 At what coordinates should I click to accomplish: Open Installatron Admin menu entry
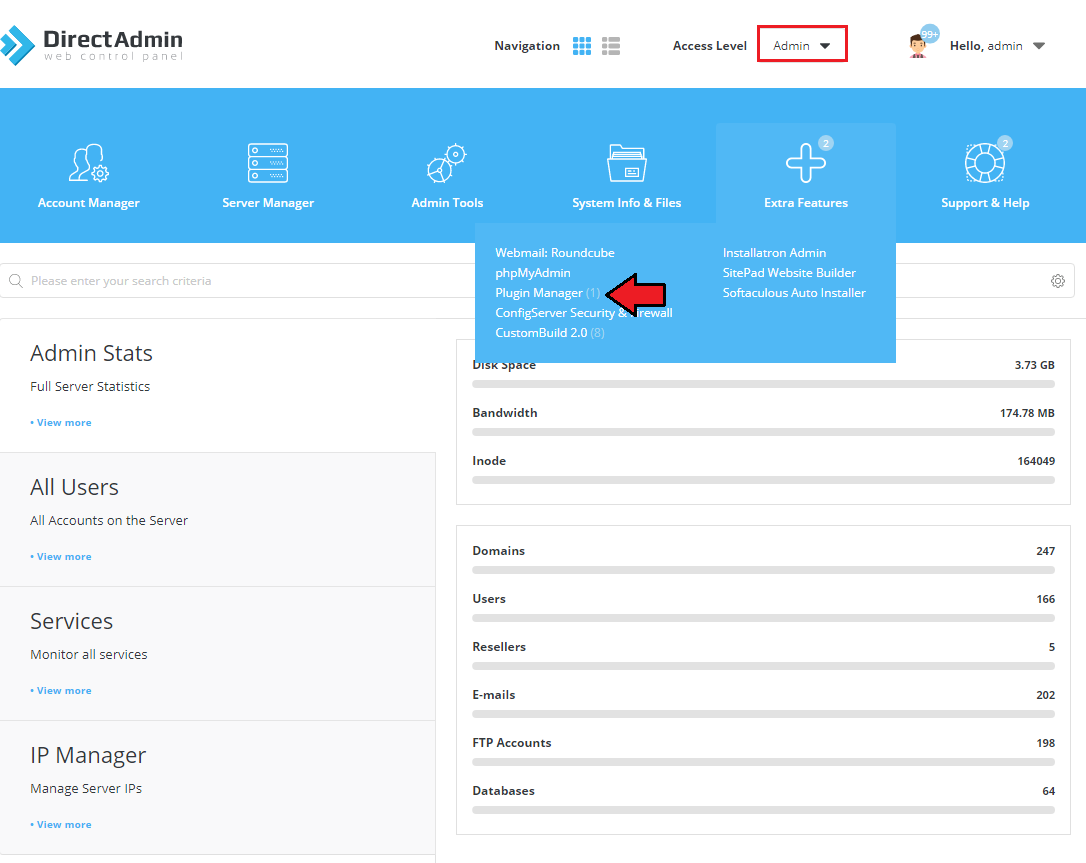[x=774, y=253]
